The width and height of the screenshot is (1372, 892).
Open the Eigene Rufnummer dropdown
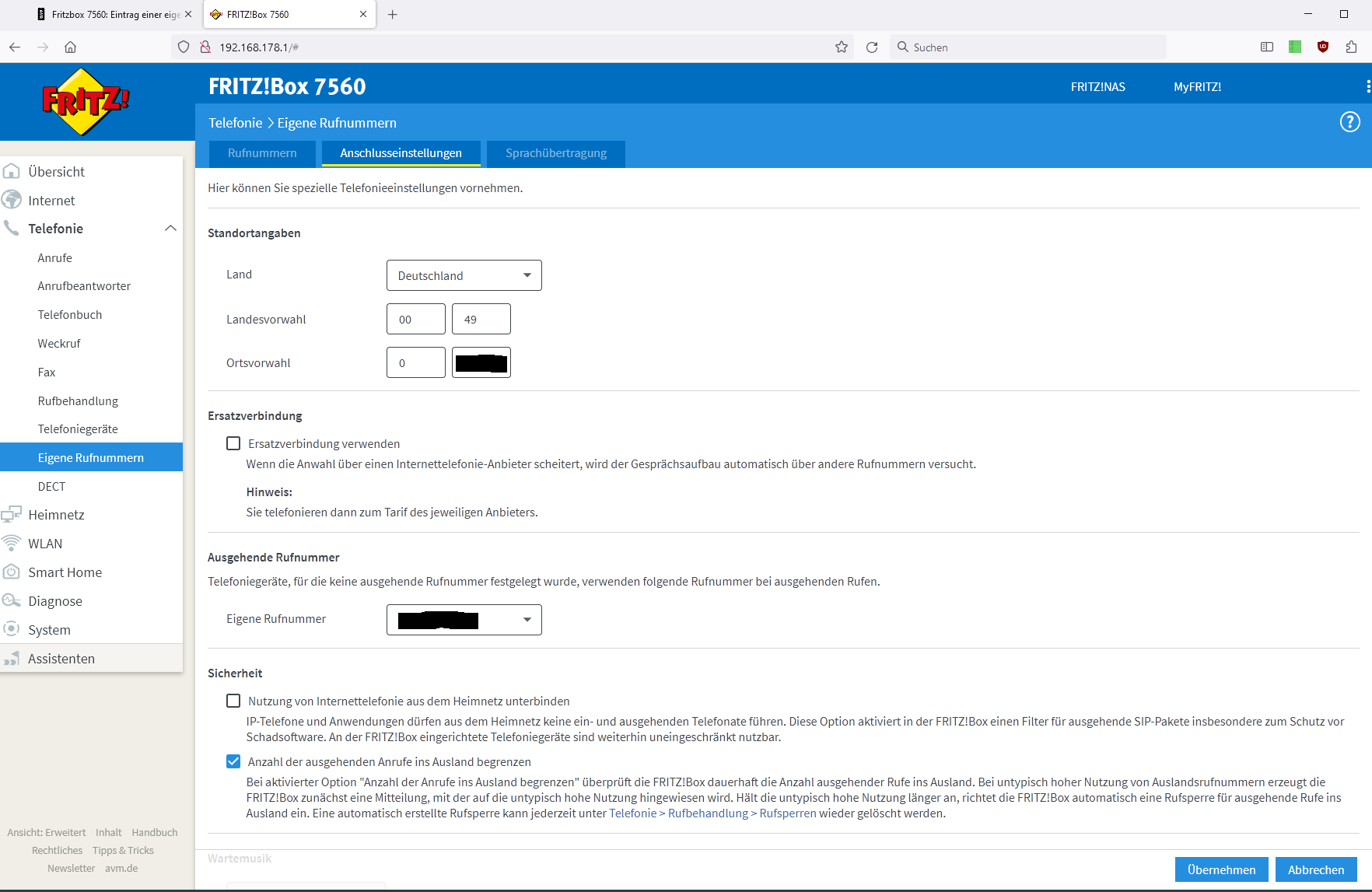(464, 620)
